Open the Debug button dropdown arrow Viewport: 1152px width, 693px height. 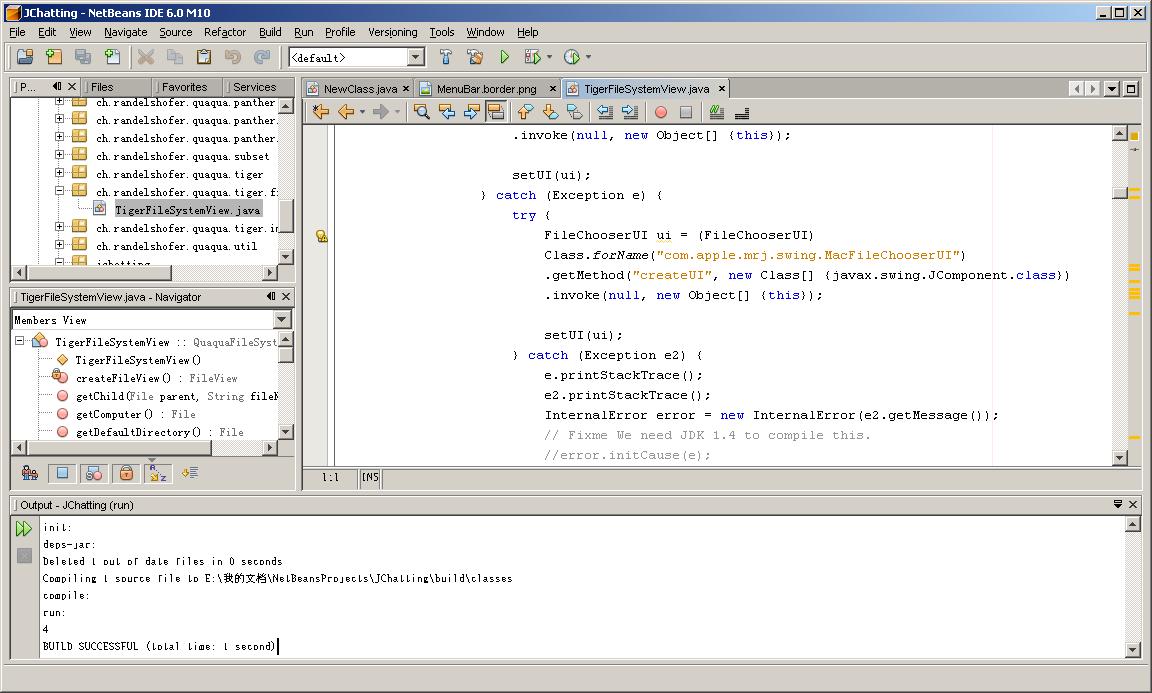(x=550, y=57)
